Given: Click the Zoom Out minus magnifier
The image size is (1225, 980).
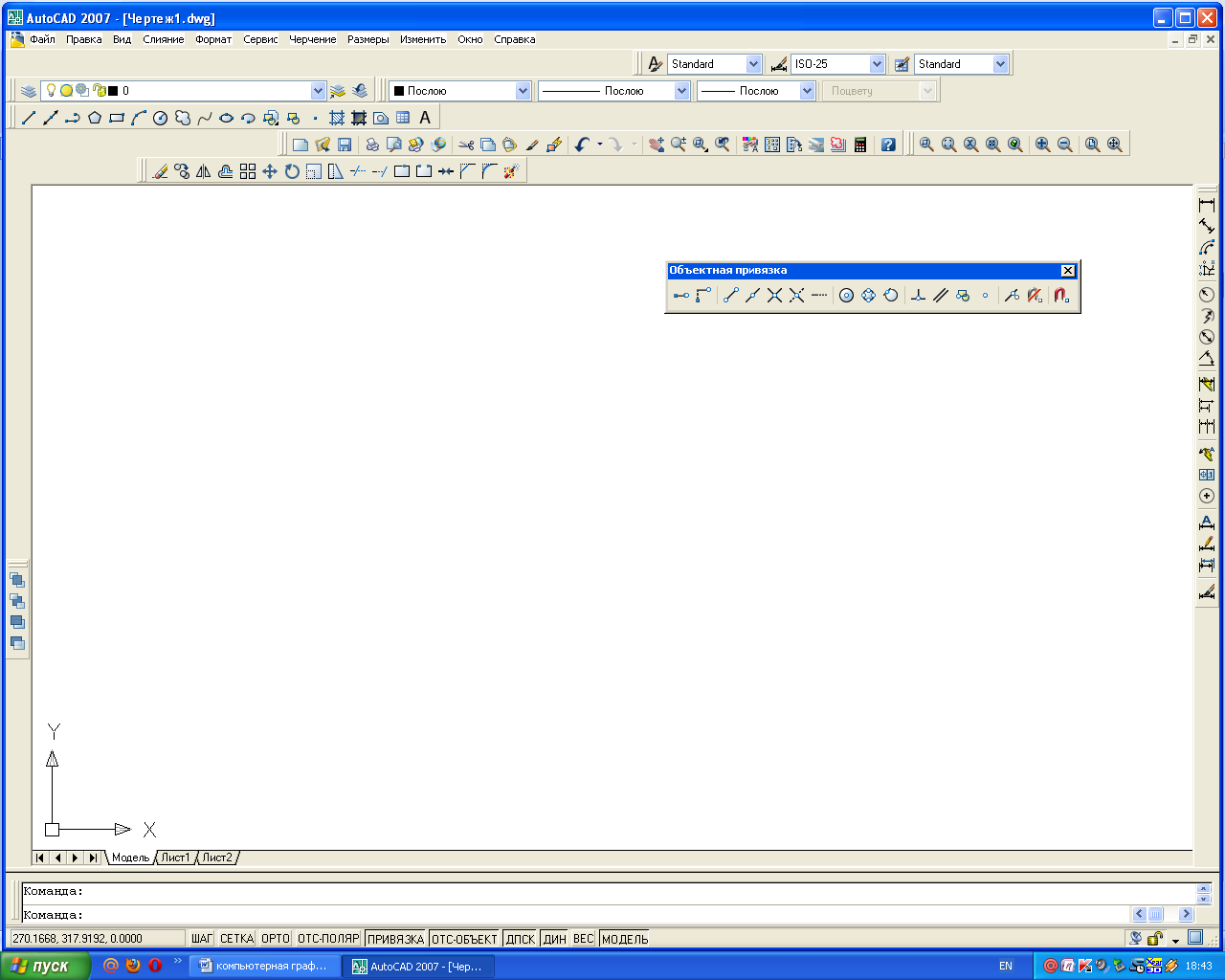Looking at the screenshot, I should pos(1065,145).
